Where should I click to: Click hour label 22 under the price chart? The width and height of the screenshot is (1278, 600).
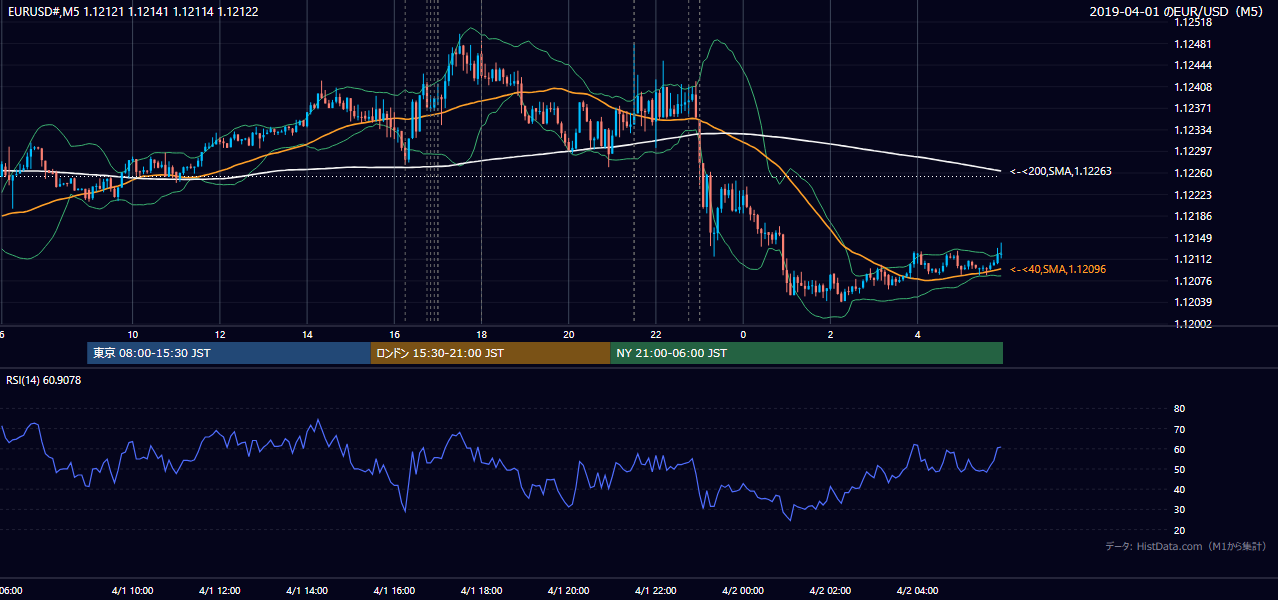tap(656, 334)
